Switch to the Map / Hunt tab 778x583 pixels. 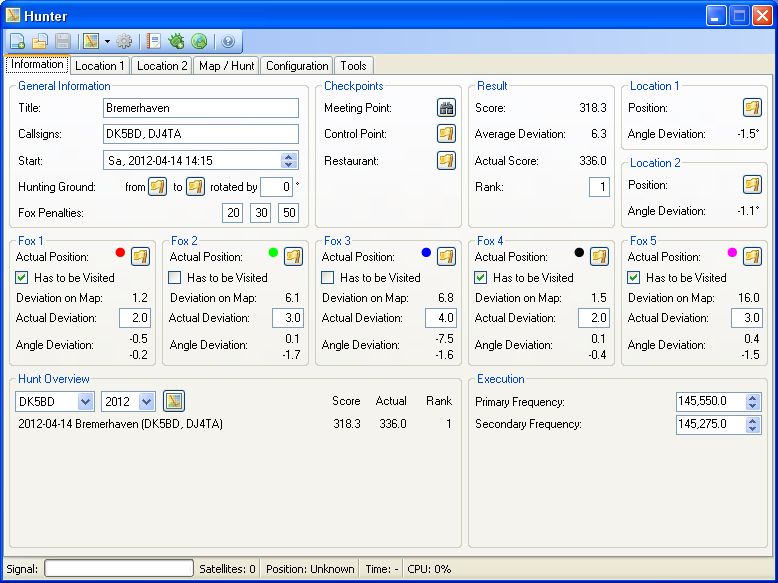click(227, 66)
